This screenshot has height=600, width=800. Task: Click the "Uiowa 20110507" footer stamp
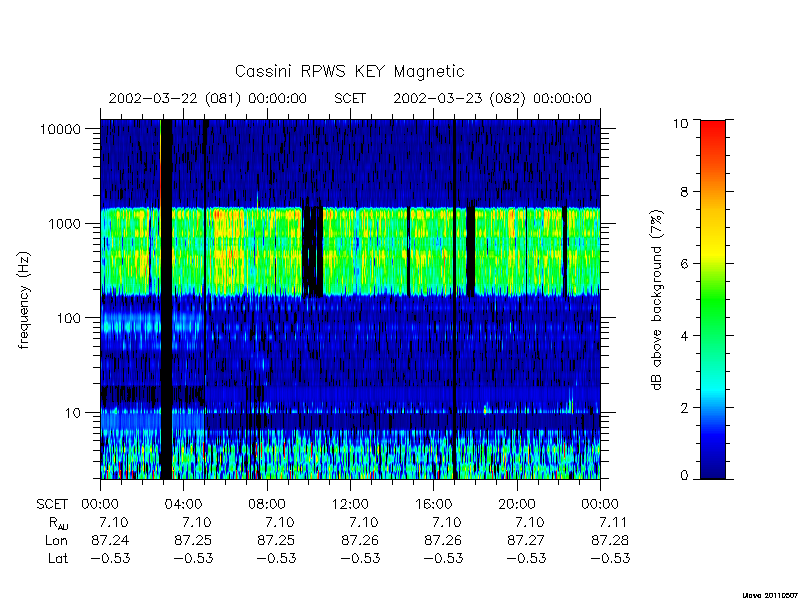click(770, 594)
